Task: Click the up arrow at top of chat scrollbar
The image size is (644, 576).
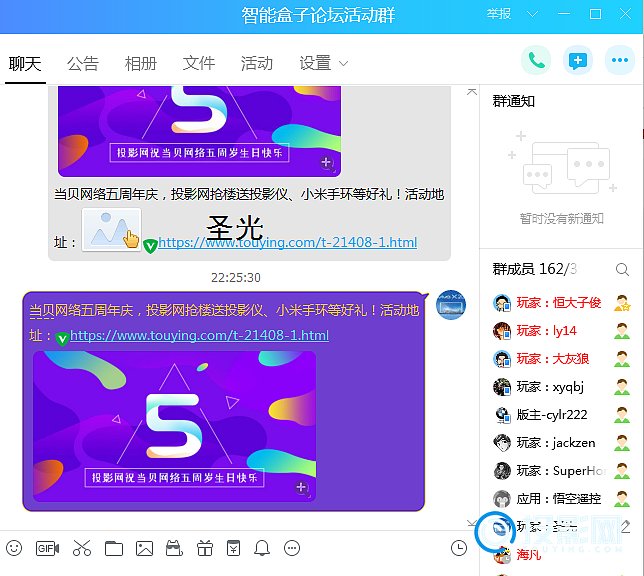Action: pos(472,92)
